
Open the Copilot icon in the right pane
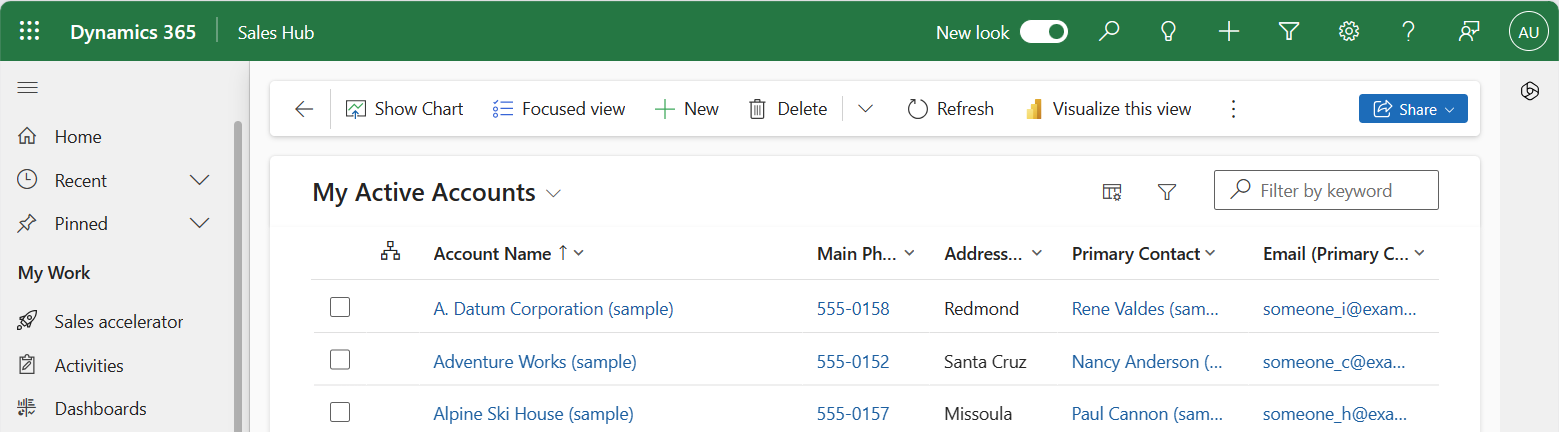tap(1529, 91)
